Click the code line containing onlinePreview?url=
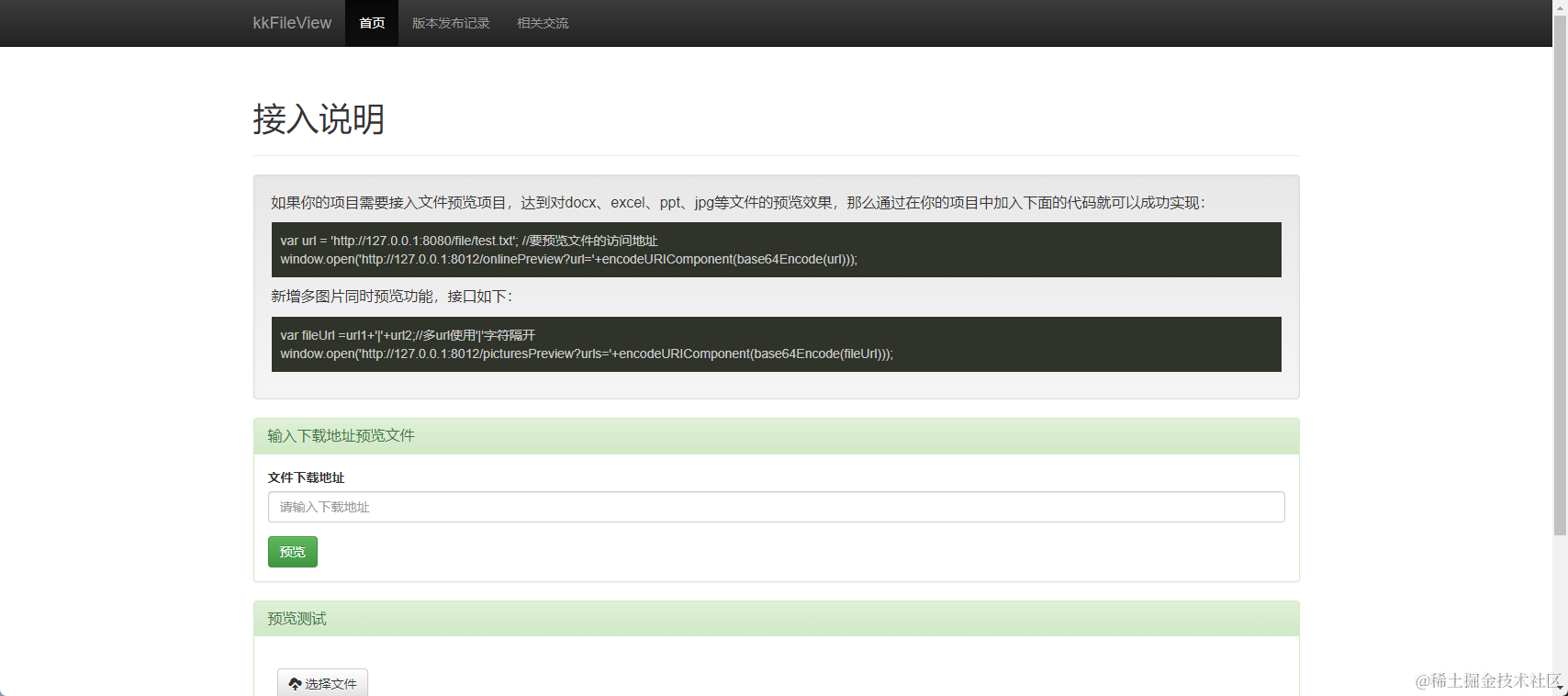Screen dimensions: 1568x696 coord(569,259)
